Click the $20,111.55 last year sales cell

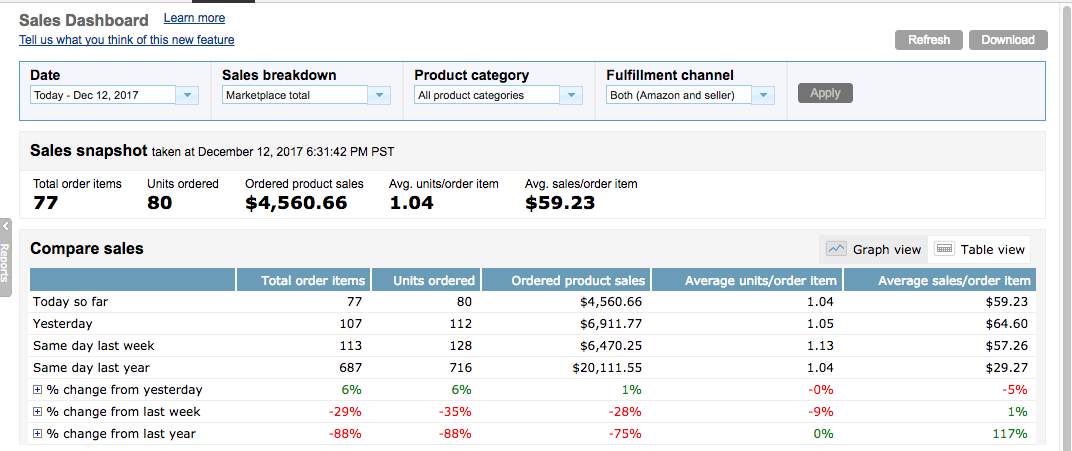607,368
